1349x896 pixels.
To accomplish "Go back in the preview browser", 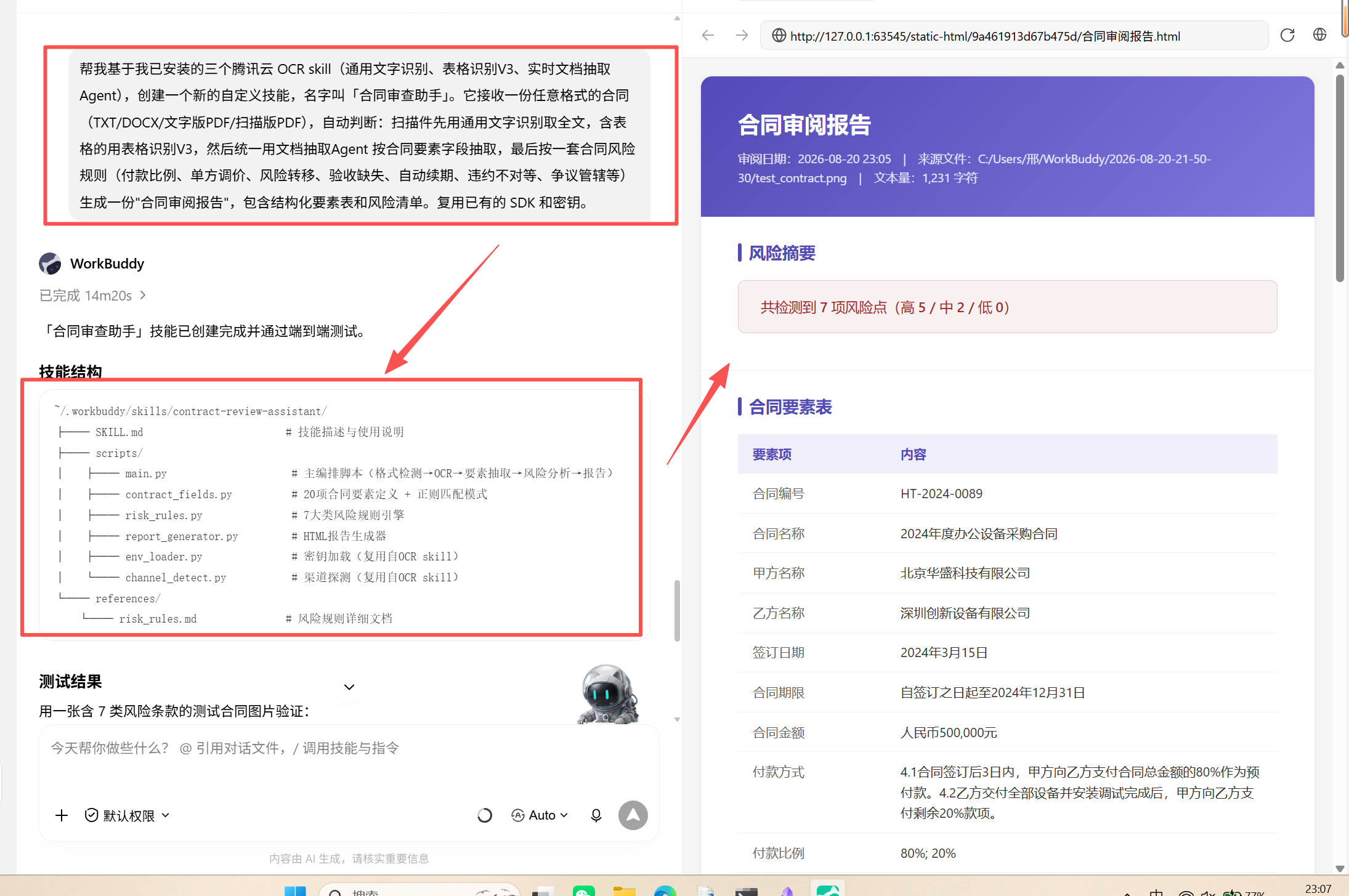I will pyautogui.click(x=708, y=35).
